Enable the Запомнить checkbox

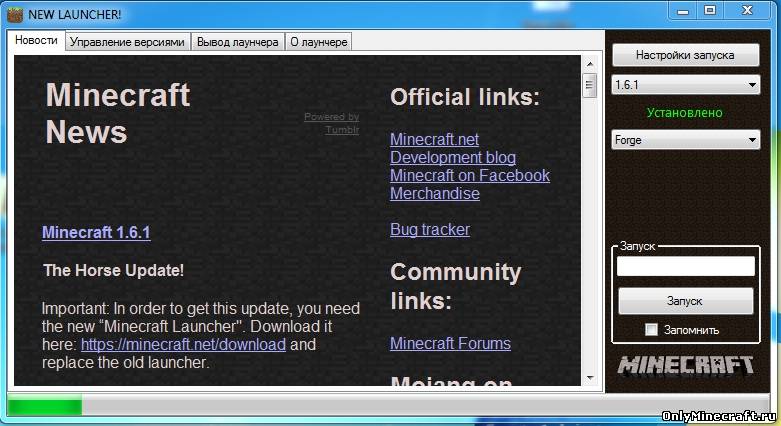pos(652,330)
